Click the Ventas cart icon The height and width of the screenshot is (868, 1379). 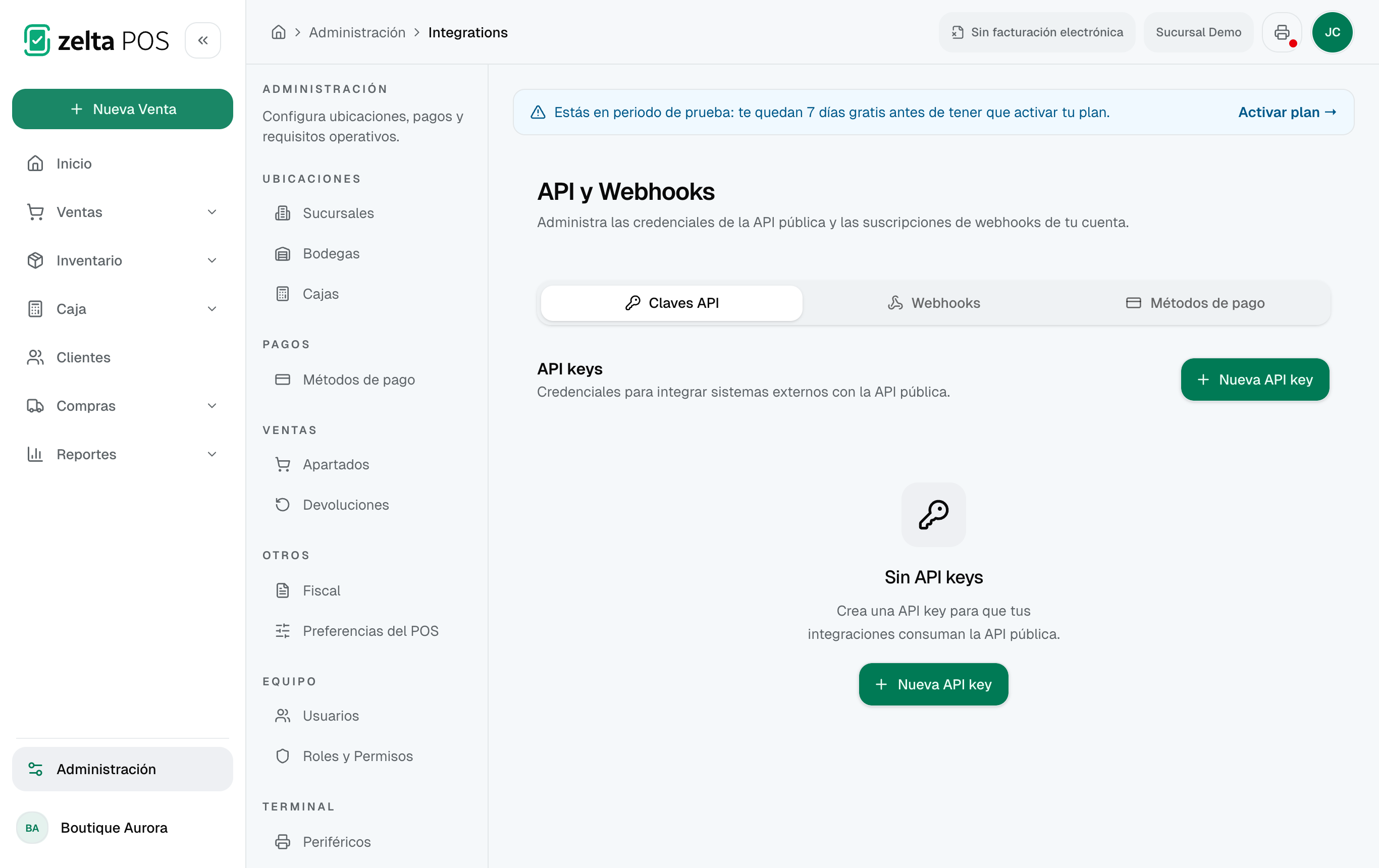tap(35, 212)
